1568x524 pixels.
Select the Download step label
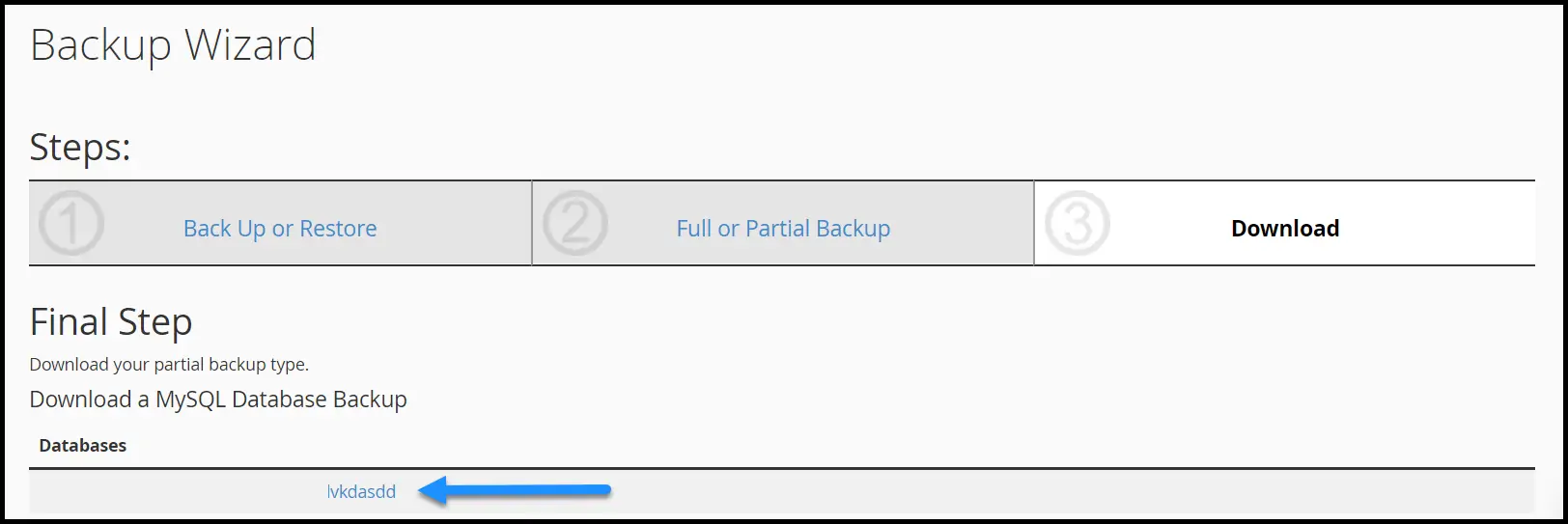click(1285, 229)
